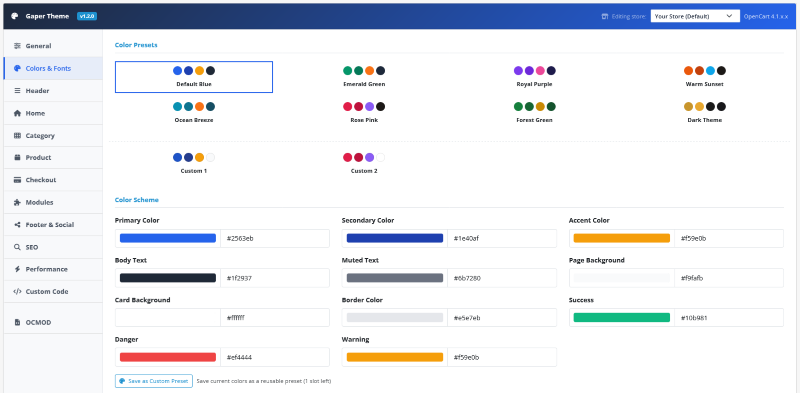Click the Footer & Social share icon

pos(17,225)
